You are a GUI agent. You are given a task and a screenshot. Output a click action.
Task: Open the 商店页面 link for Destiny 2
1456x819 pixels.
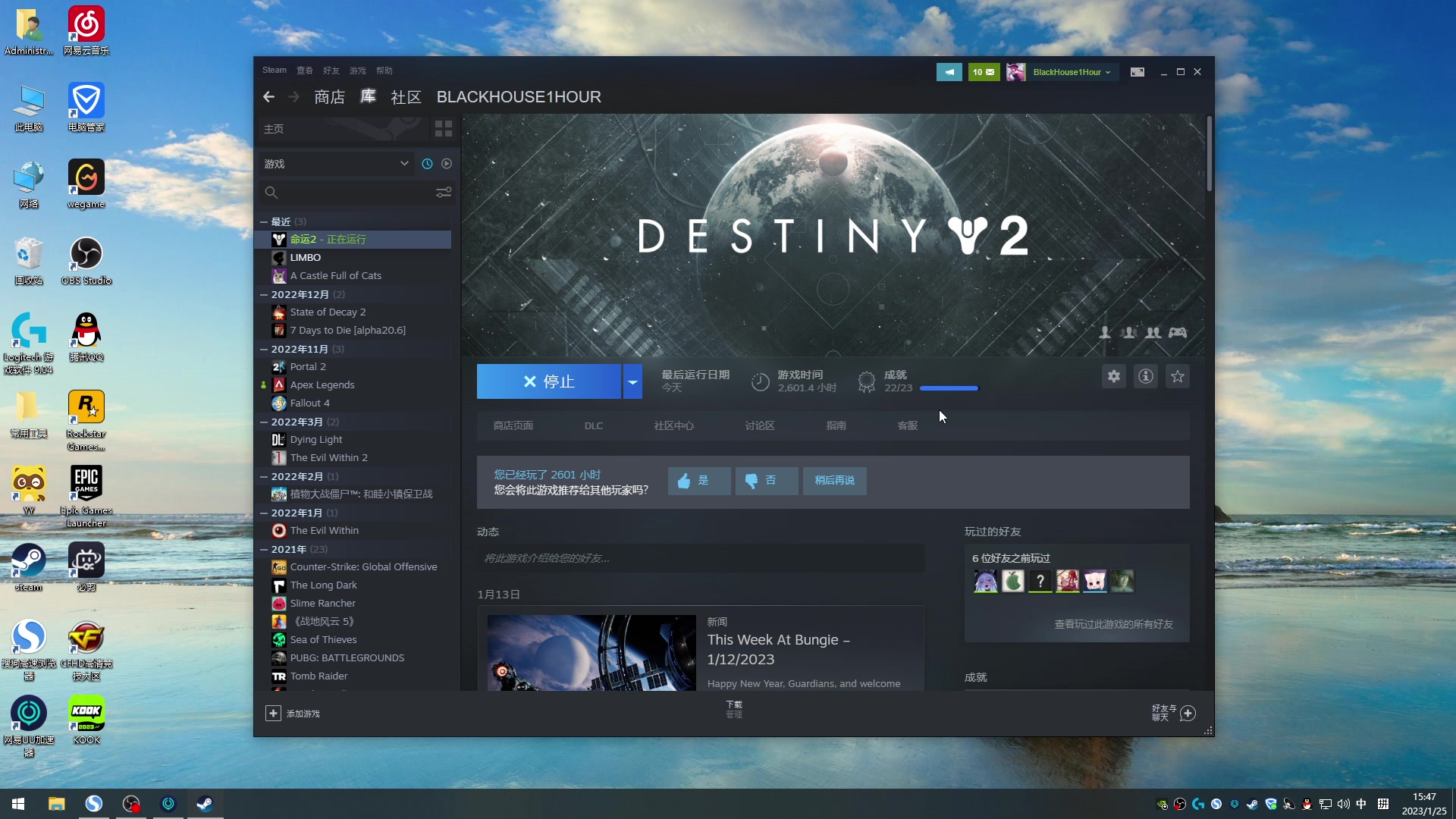(513, 426)
